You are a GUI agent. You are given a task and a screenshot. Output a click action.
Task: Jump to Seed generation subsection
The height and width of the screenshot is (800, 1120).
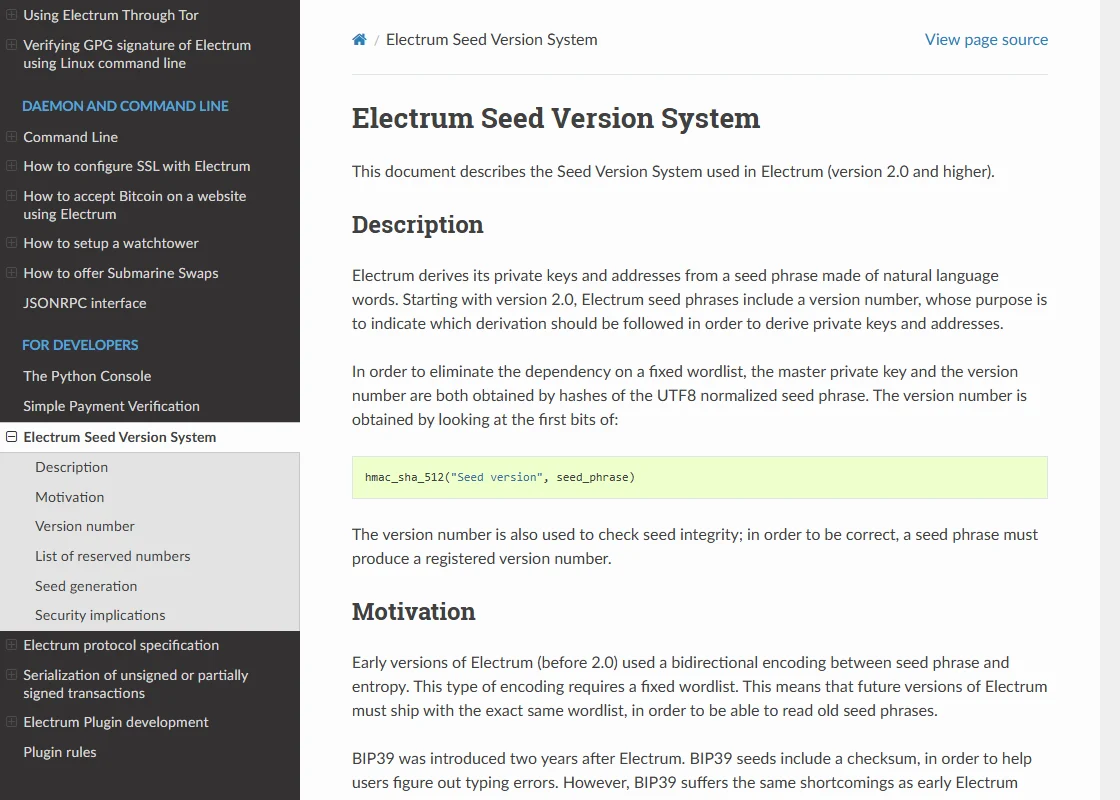[86, 586]
